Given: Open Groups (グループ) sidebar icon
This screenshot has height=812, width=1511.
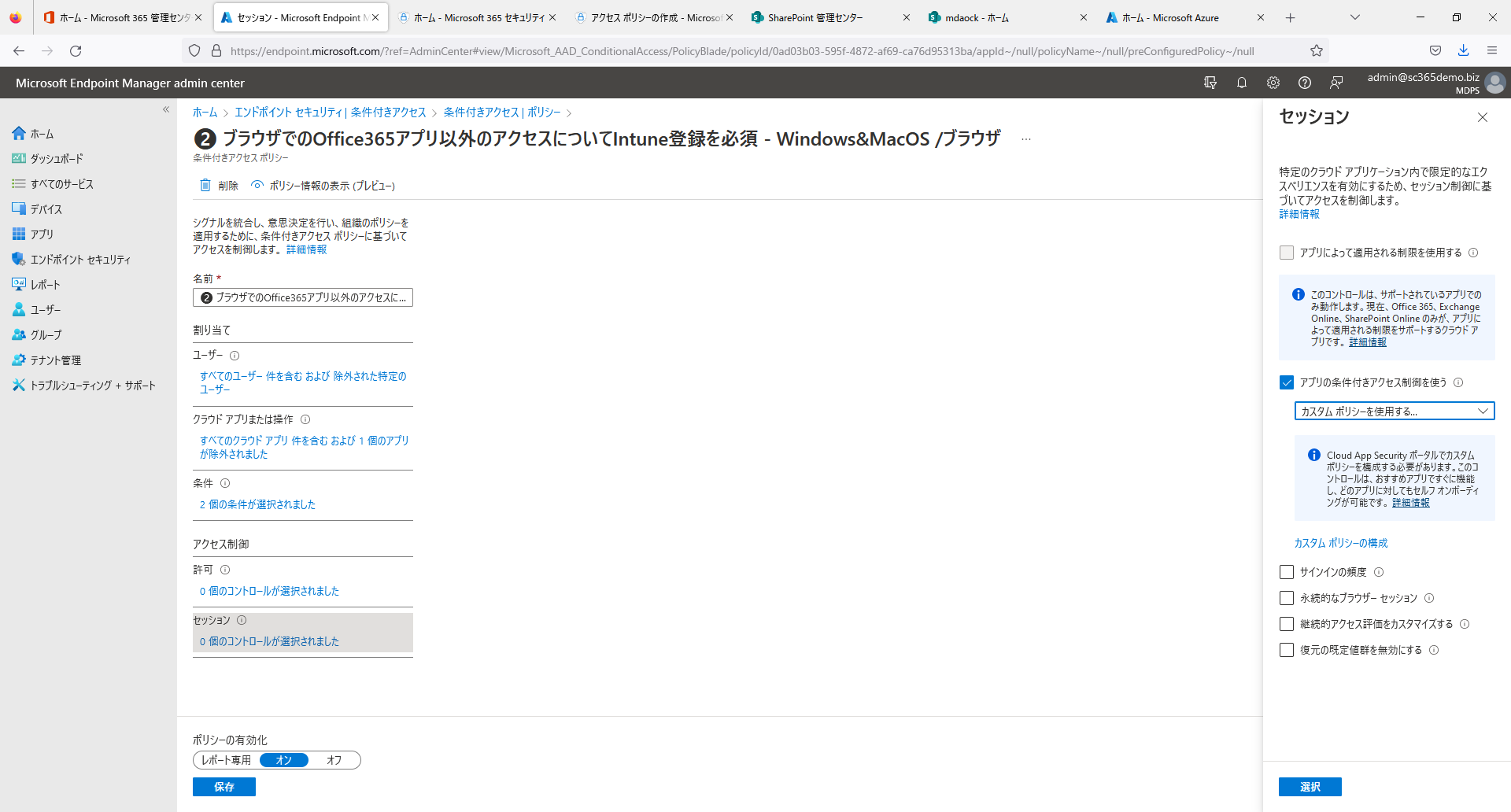Looking at the screenshot, I should pos(19,335).
